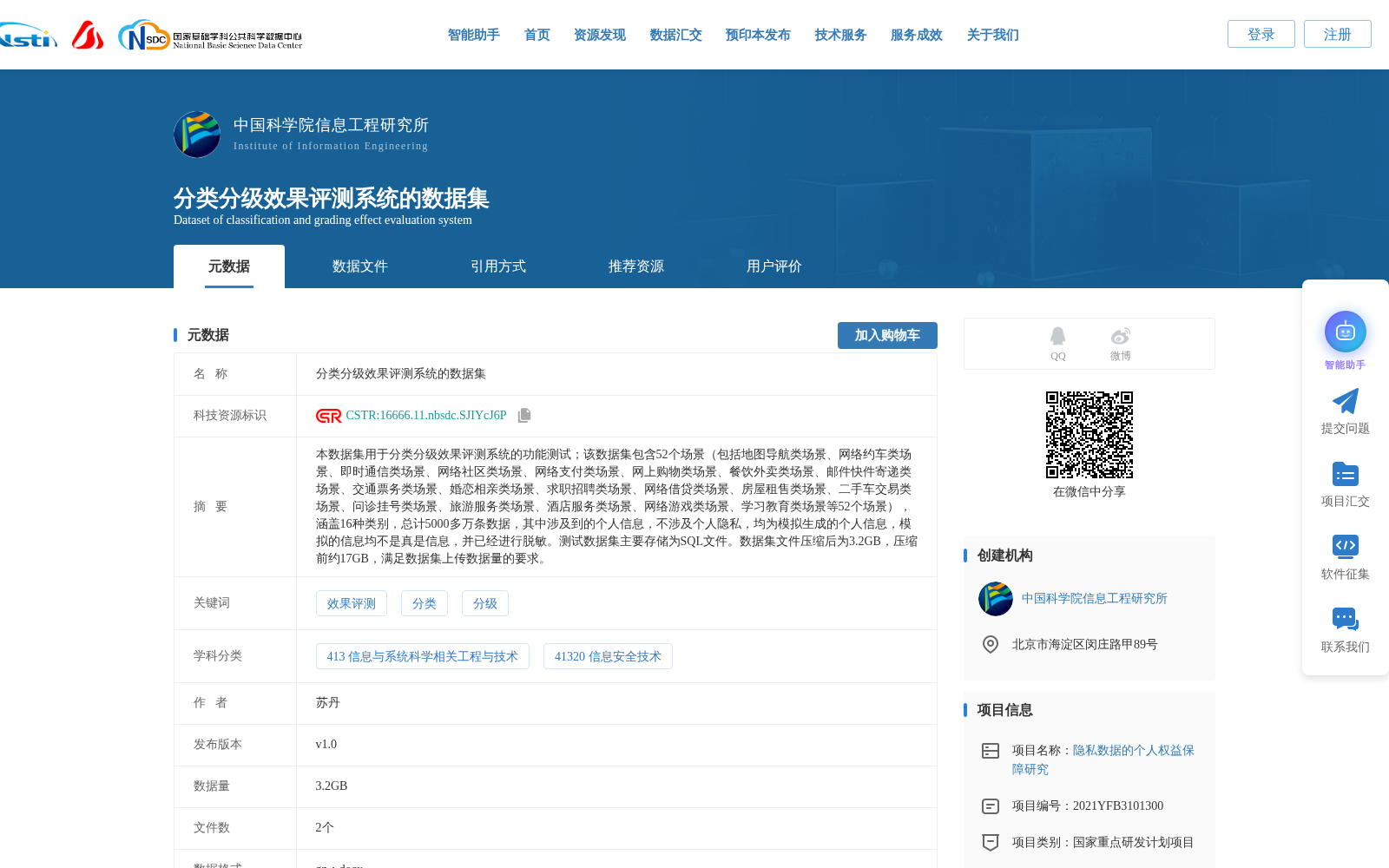Share the dataset via Weibo icon

[1121, 336]
